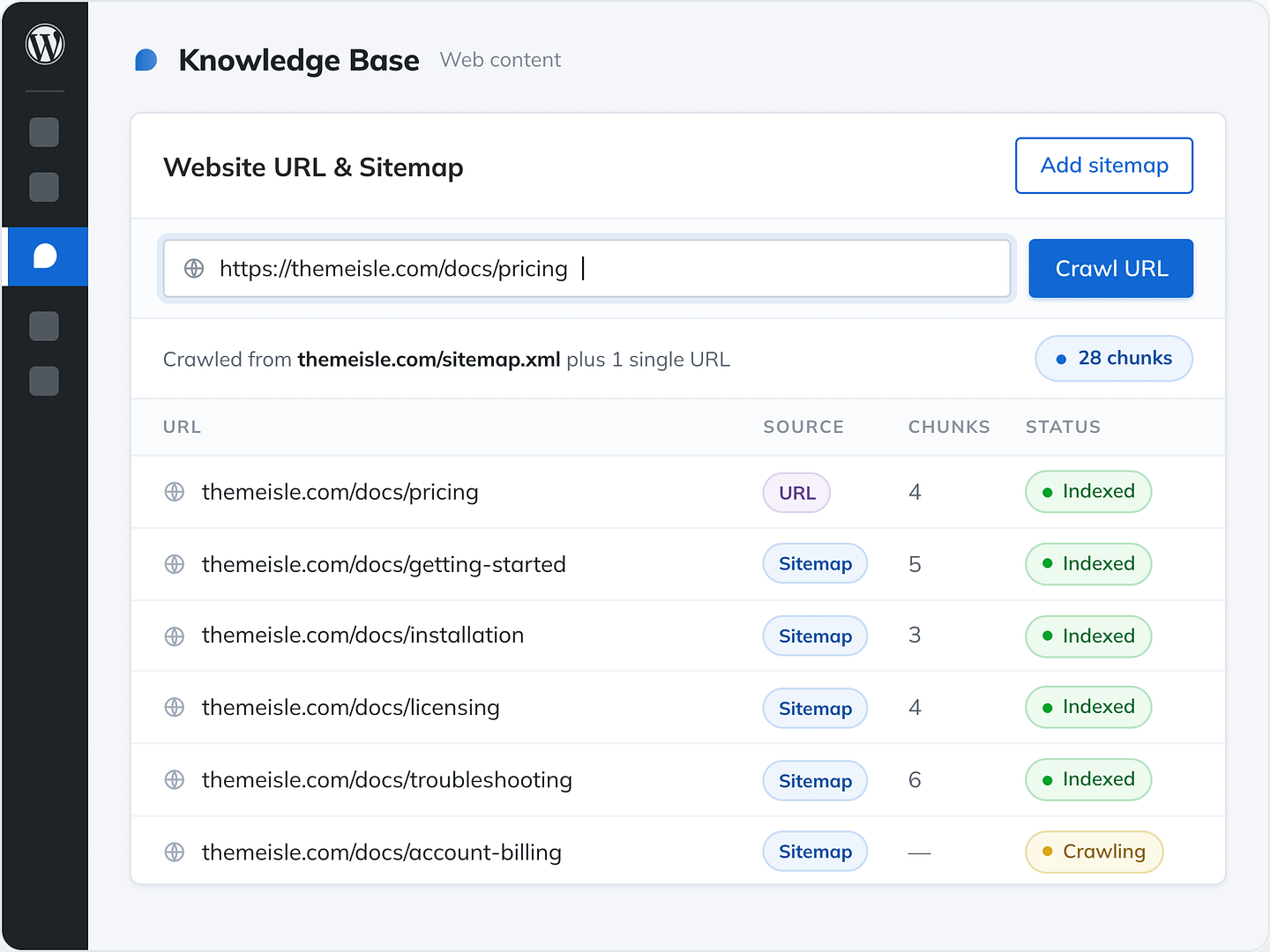
Task: Click the 28 chunks badge
Action: click(1114, 359)
